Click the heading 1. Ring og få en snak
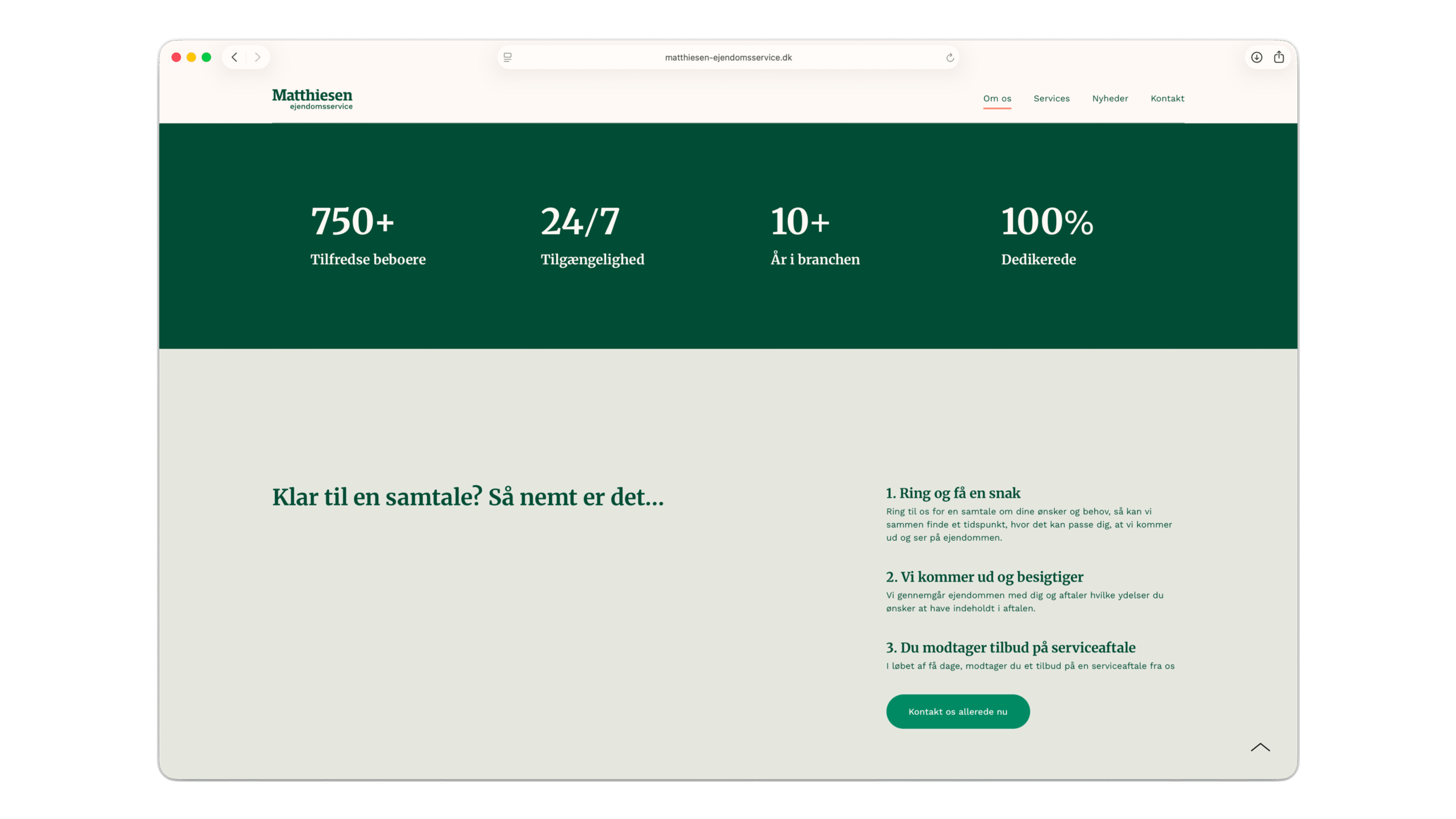The height and width of the screenshot is (819, 1456). (x=953, y=493)
